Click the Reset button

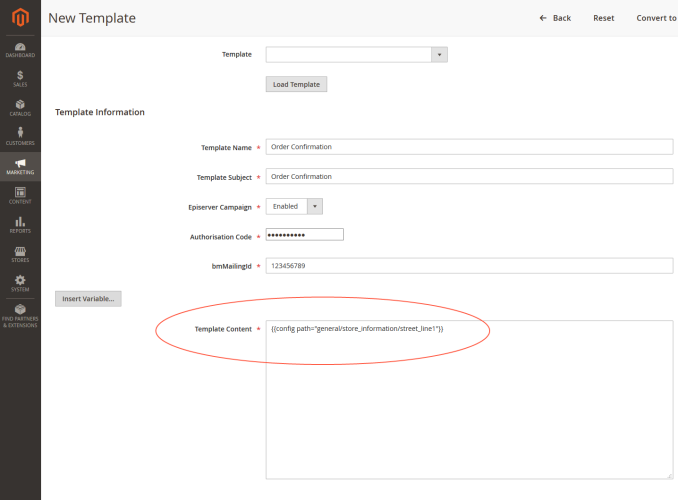point(603,18)
